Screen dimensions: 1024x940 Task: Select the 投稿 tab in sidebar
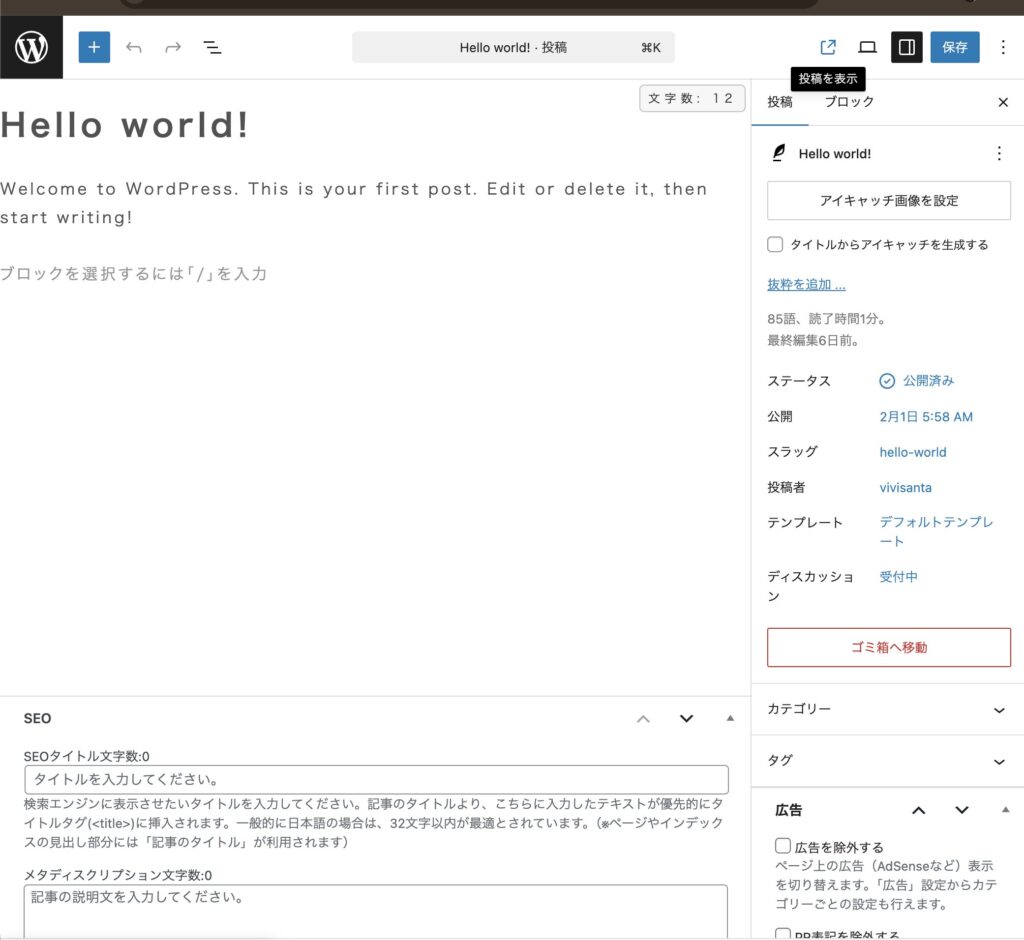pyautogui.click(x=780, y=102)
